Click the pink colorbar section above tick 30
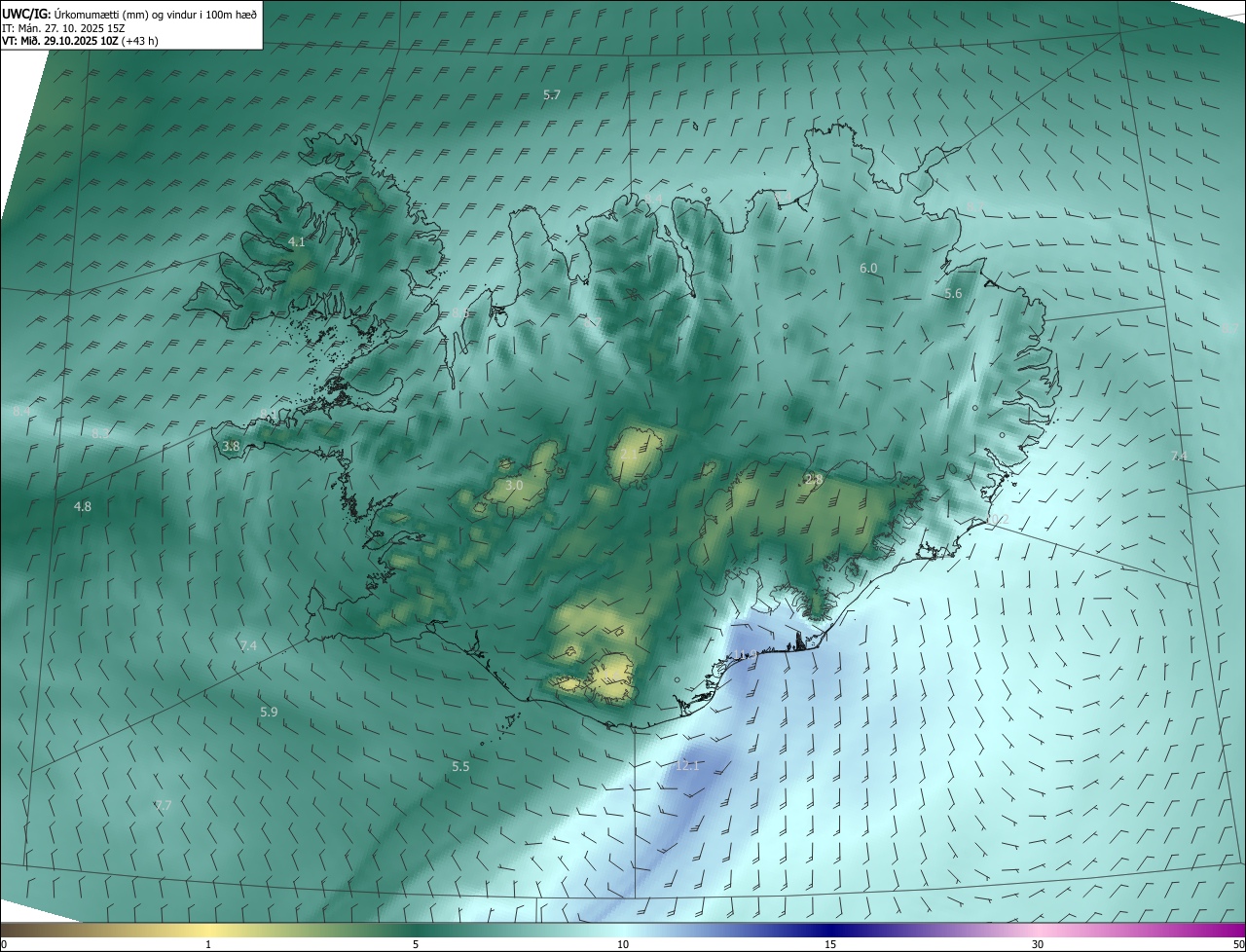Screen dimensions: 1246x952 point(1038,930)
